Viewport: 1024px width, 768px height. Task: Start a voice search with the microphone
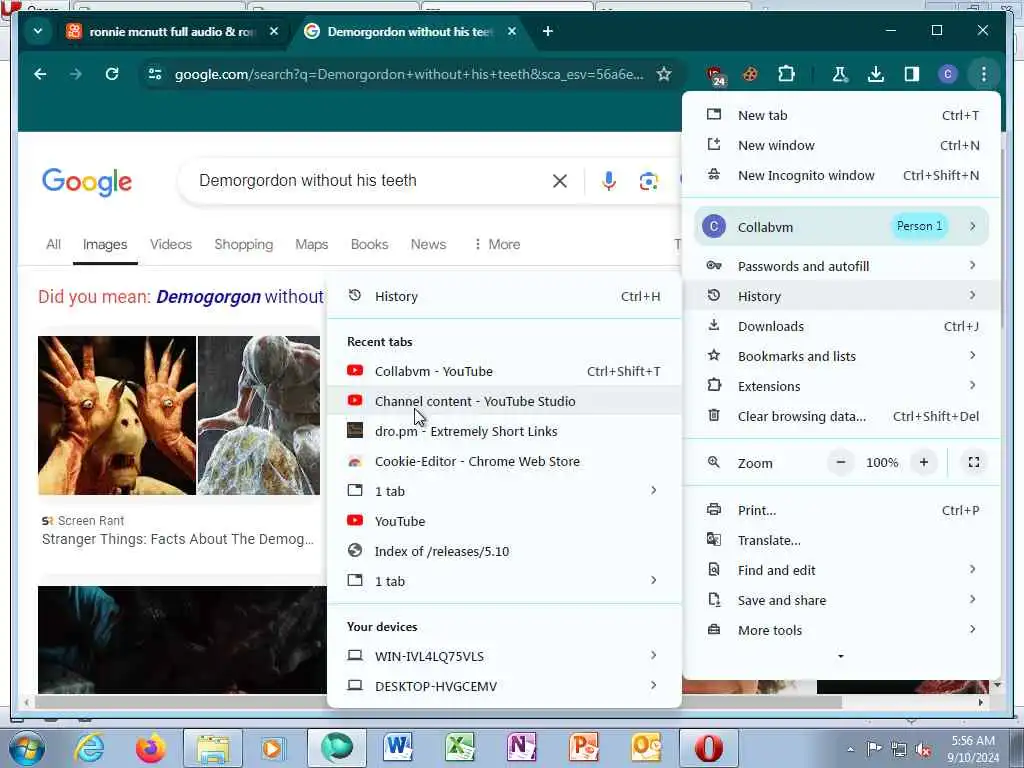(609, 181)
